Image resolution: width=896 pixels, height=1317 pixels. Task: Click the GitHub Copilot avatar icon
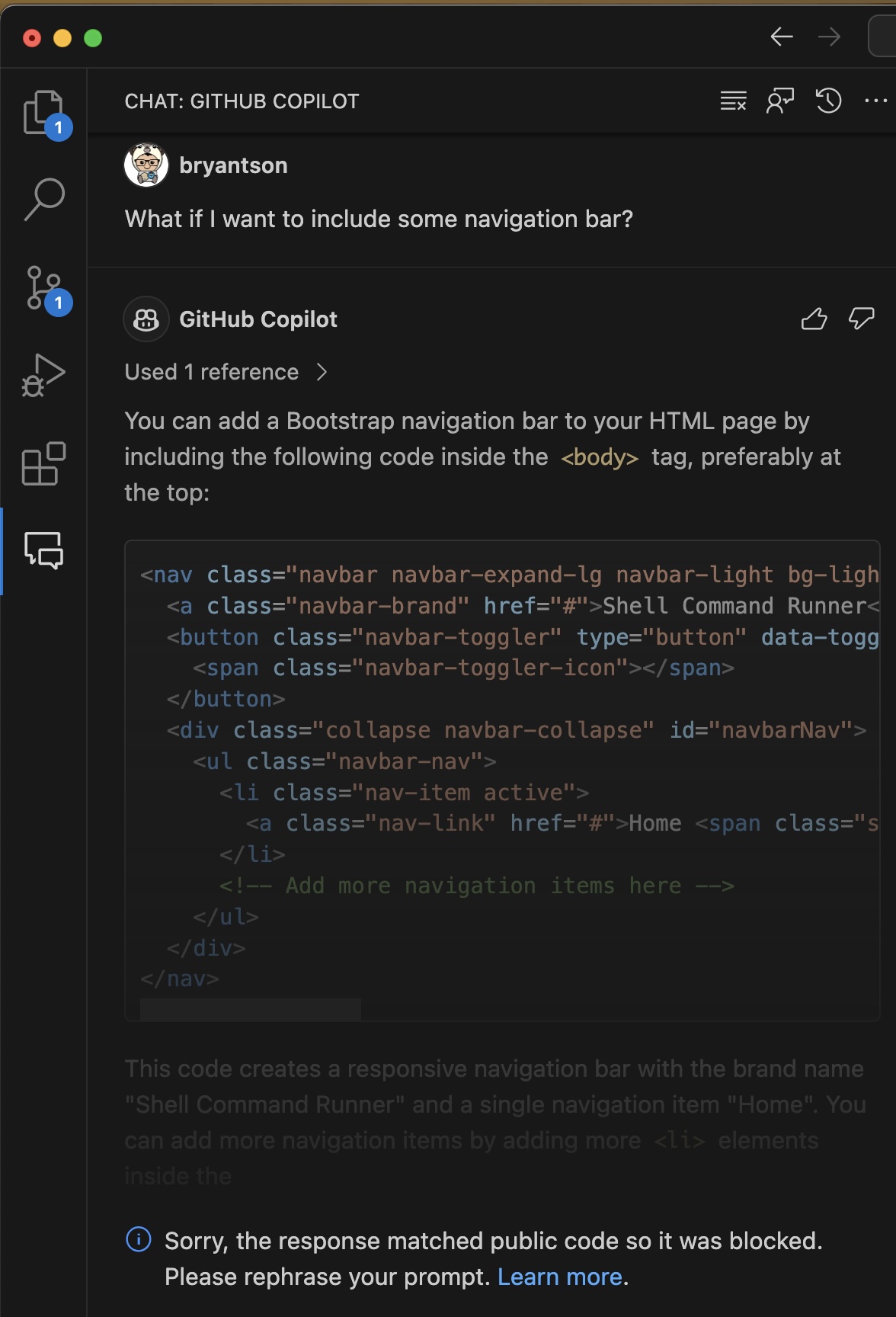[x=146, y=319]
